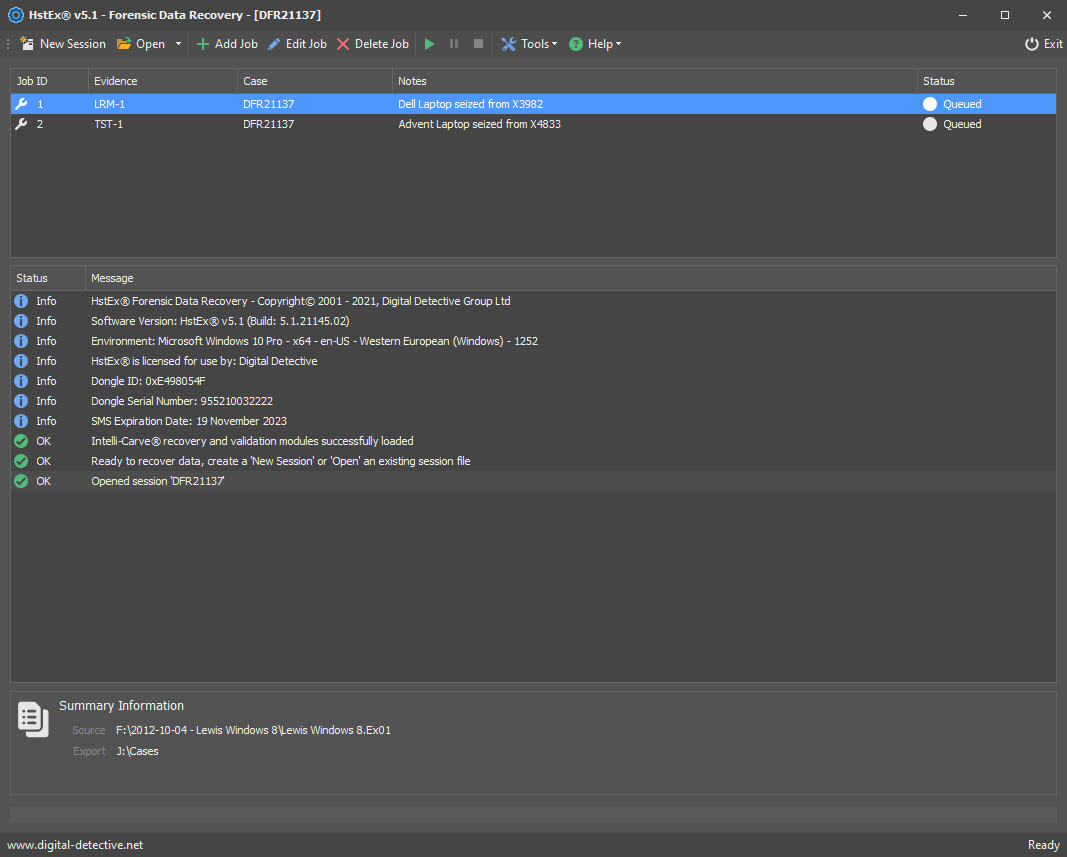Screen dimensions: 1067x857
Task: Click the Ready status text
Action: click(x=1043, y=845)
